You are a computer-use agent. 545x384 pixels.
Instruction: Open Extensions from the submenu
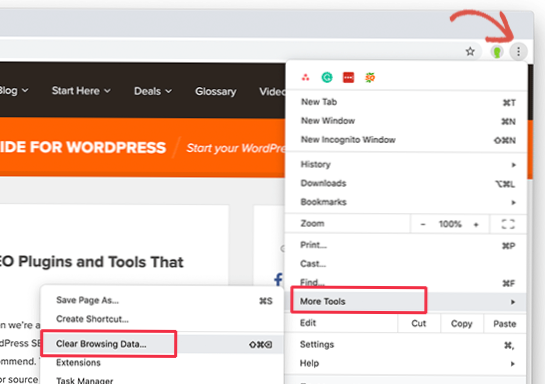click(x=162, y=363)
